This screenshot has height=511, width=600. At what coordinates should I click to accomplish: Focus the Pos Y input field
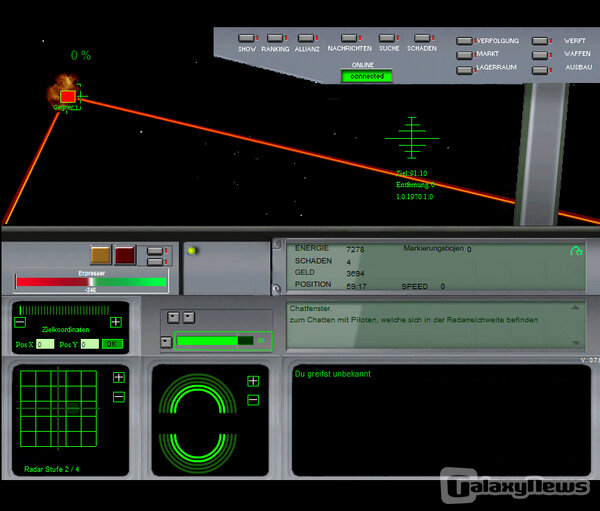[90, 344]
